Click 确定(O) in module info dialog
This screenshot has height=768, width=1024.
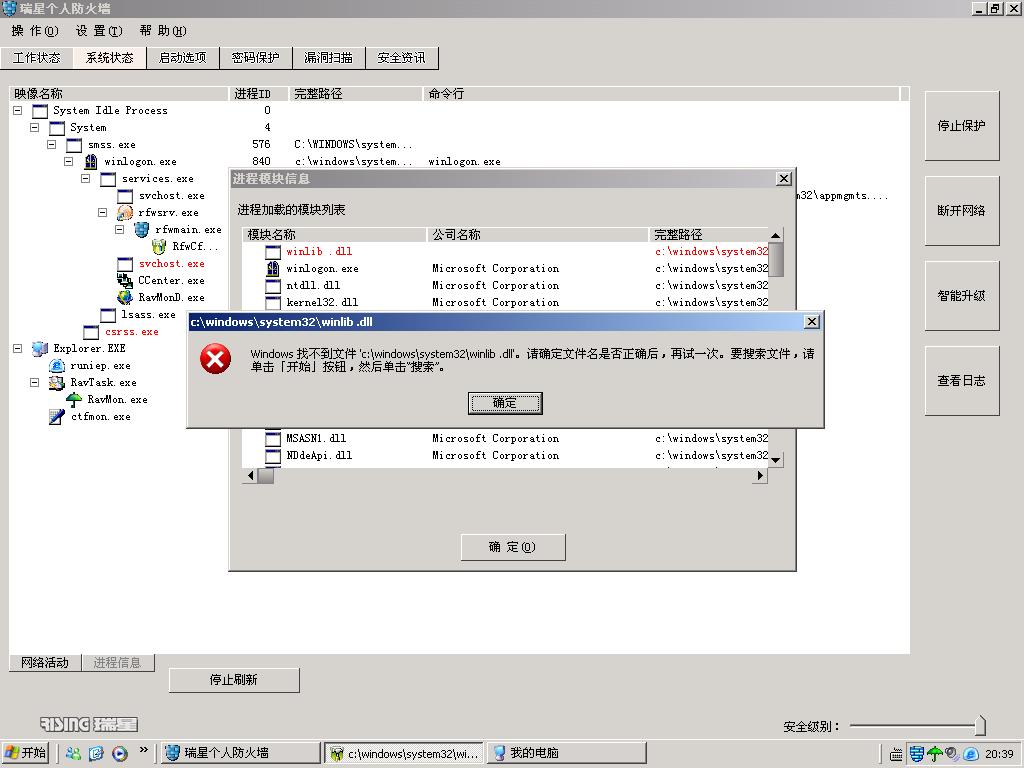click(x=513, y=547)
